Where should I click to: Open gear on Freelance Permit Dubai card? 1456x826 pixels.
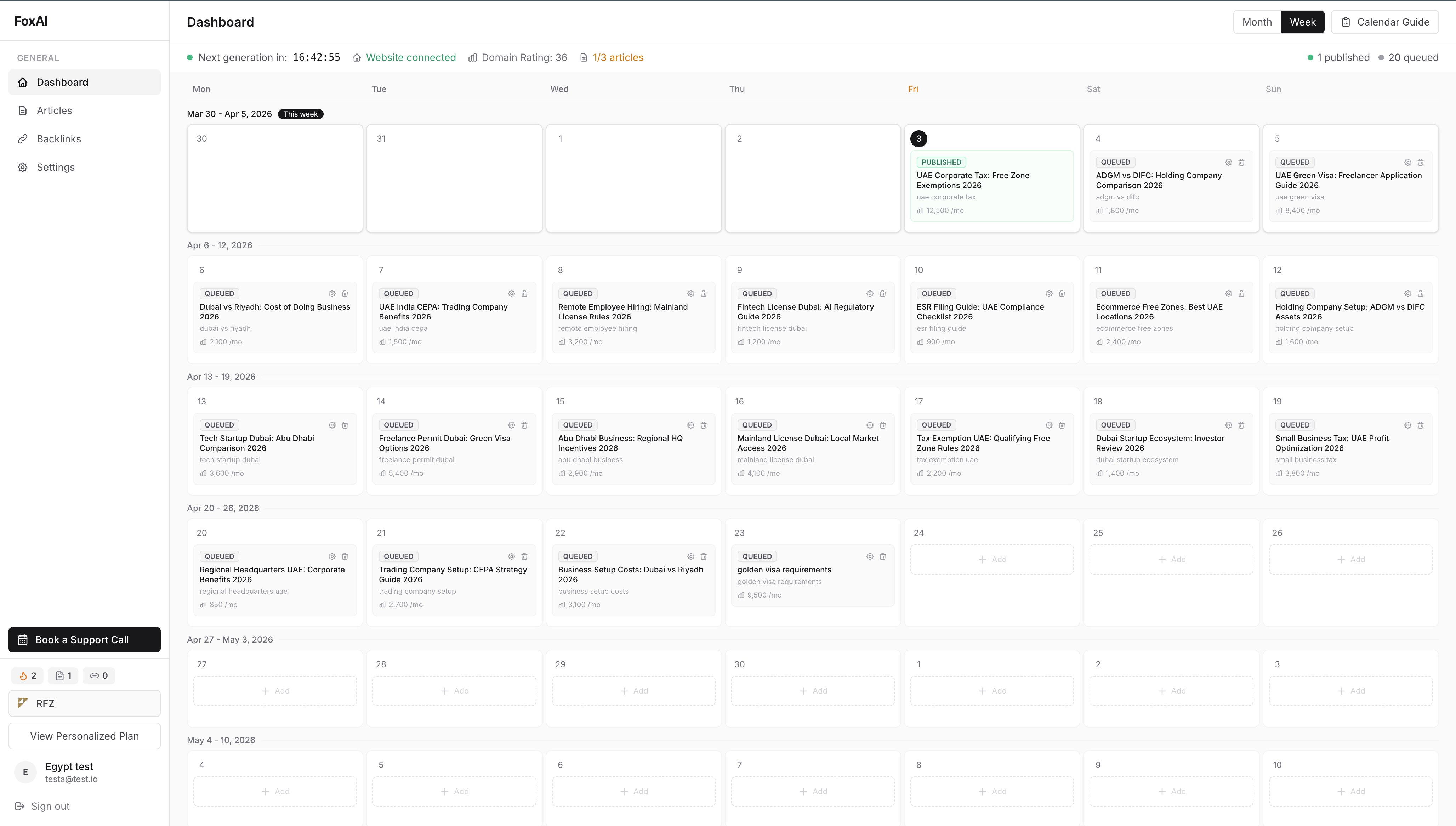(511, 425)
